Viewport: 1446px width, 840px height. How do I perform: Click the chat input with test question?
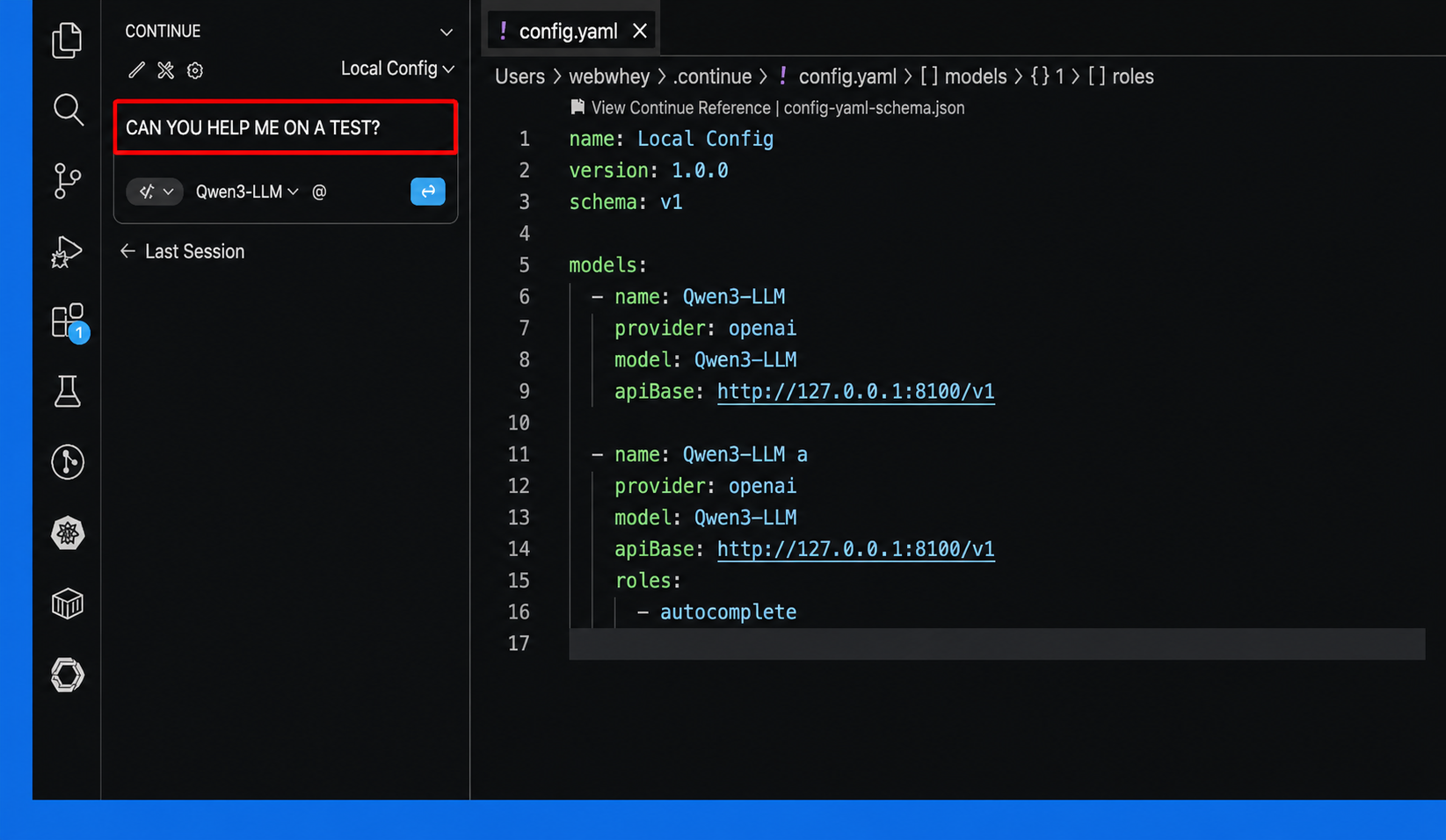286,127
